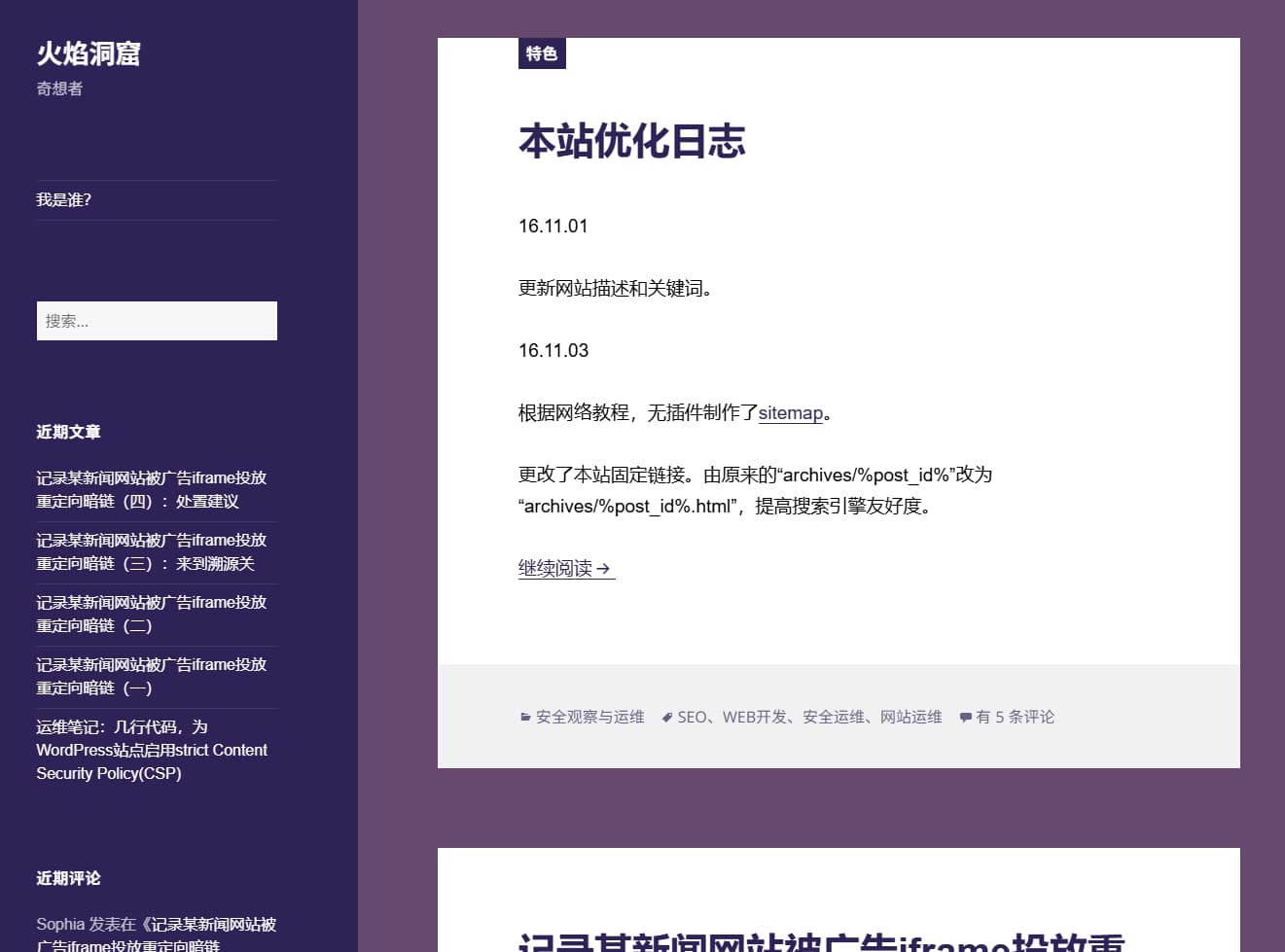
Task: Open 有 5 条评论 comments link
Action: click(1015, 717)
